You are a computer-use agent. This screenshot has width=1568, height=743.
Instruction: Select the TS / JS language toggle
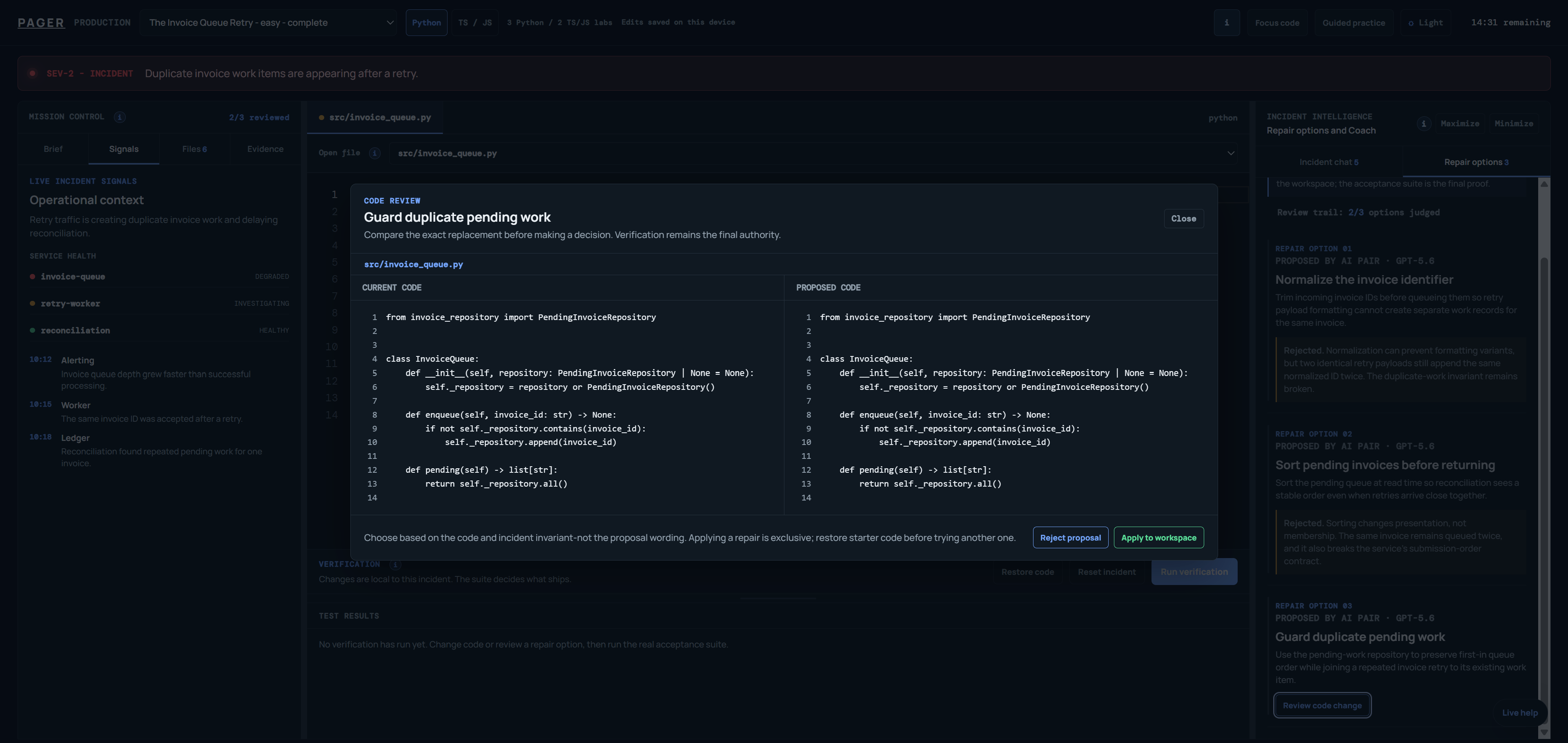click(x=475, y=22)
